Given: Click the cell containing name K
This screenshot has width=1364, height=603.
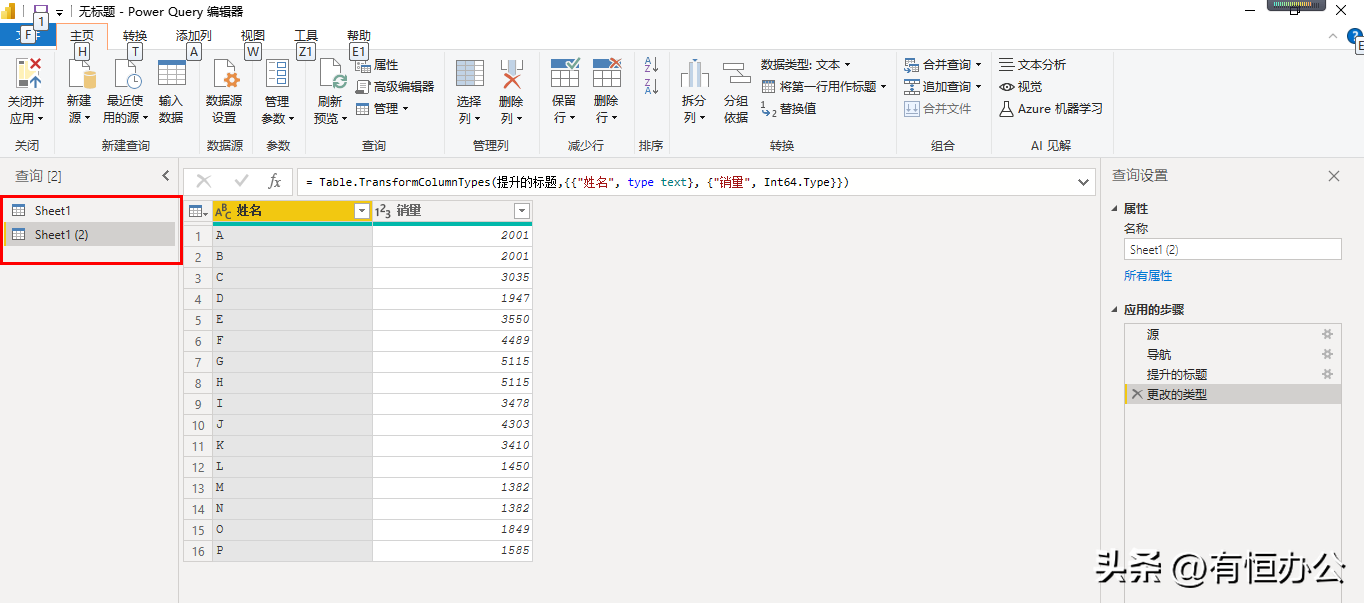Looking at the screenshot, I should pyautogui.click(x=292, y=446).
